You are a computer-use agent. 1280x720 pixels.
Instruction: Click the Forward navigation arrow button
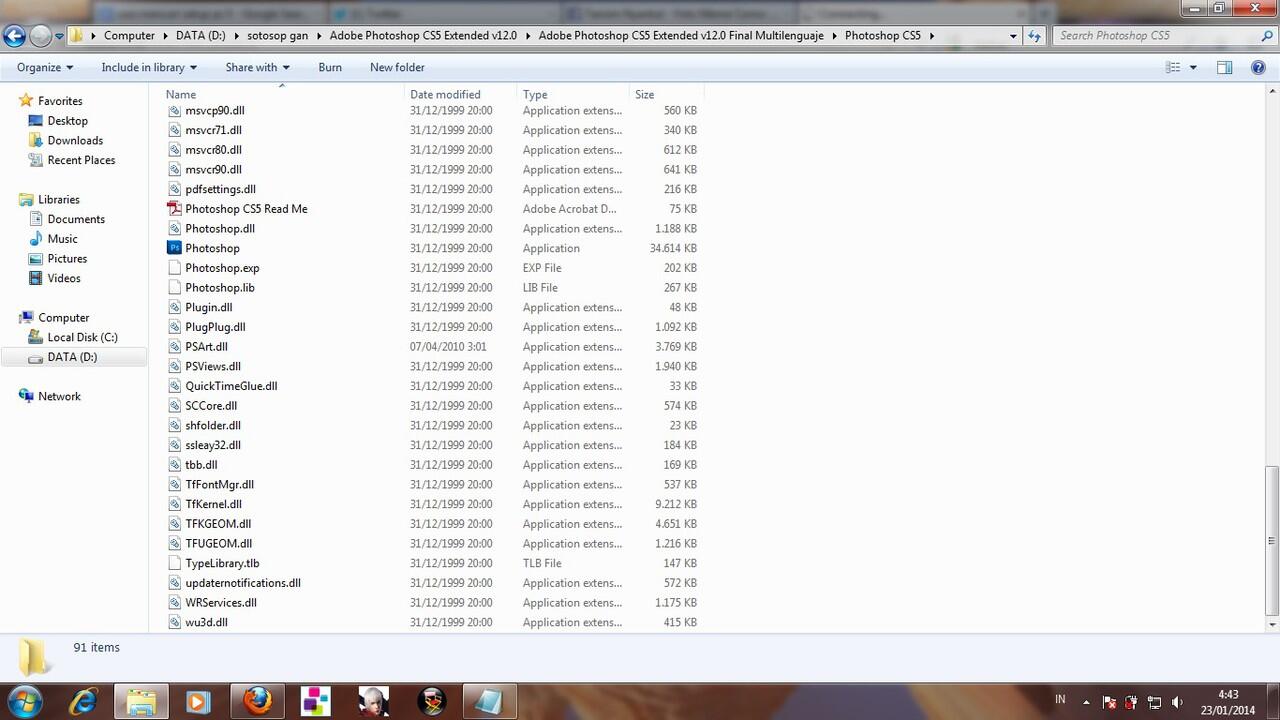click(40, 36)
